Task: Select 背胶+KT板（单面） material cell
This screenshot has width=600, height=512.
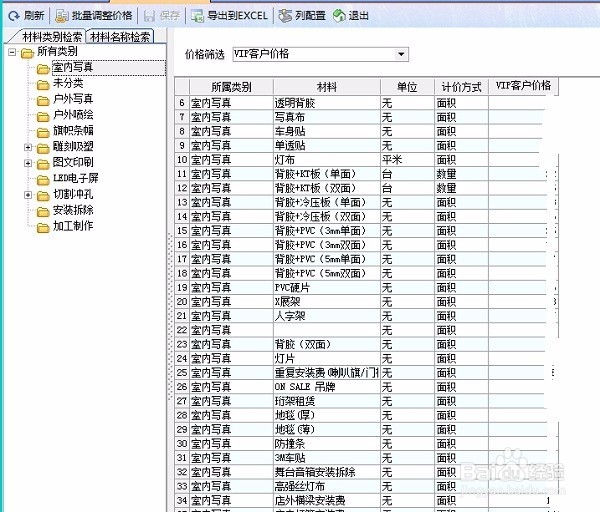Action: click(x=327, y=174)
